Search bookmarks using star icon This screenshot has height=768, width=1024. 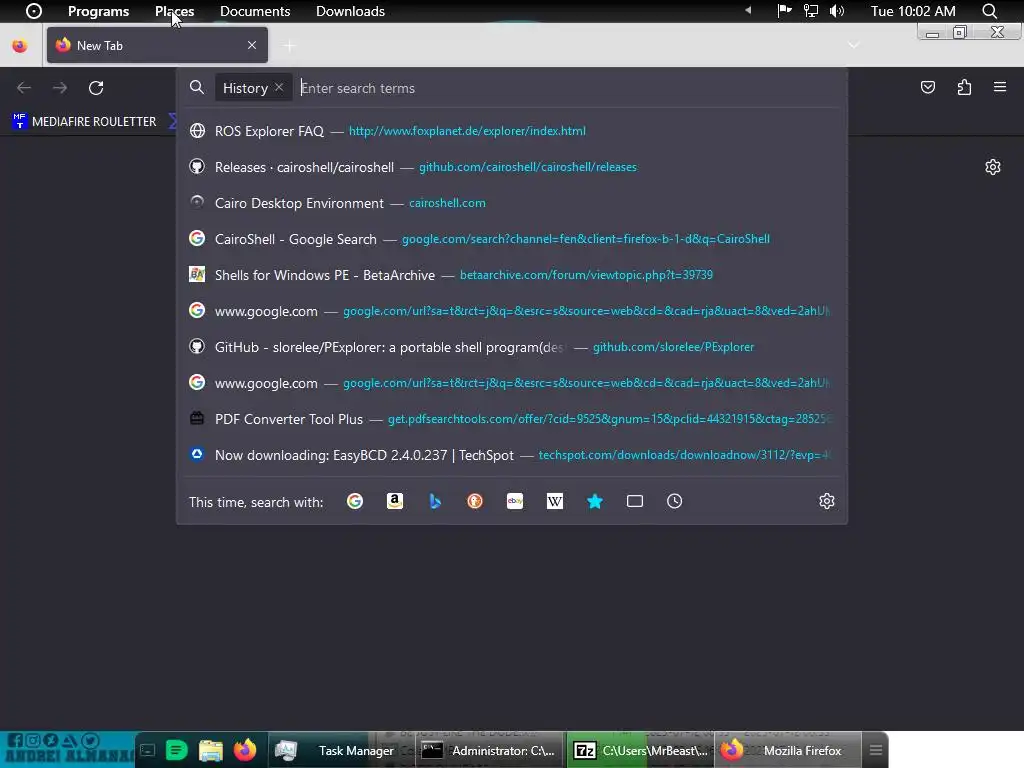pos(595,501)
